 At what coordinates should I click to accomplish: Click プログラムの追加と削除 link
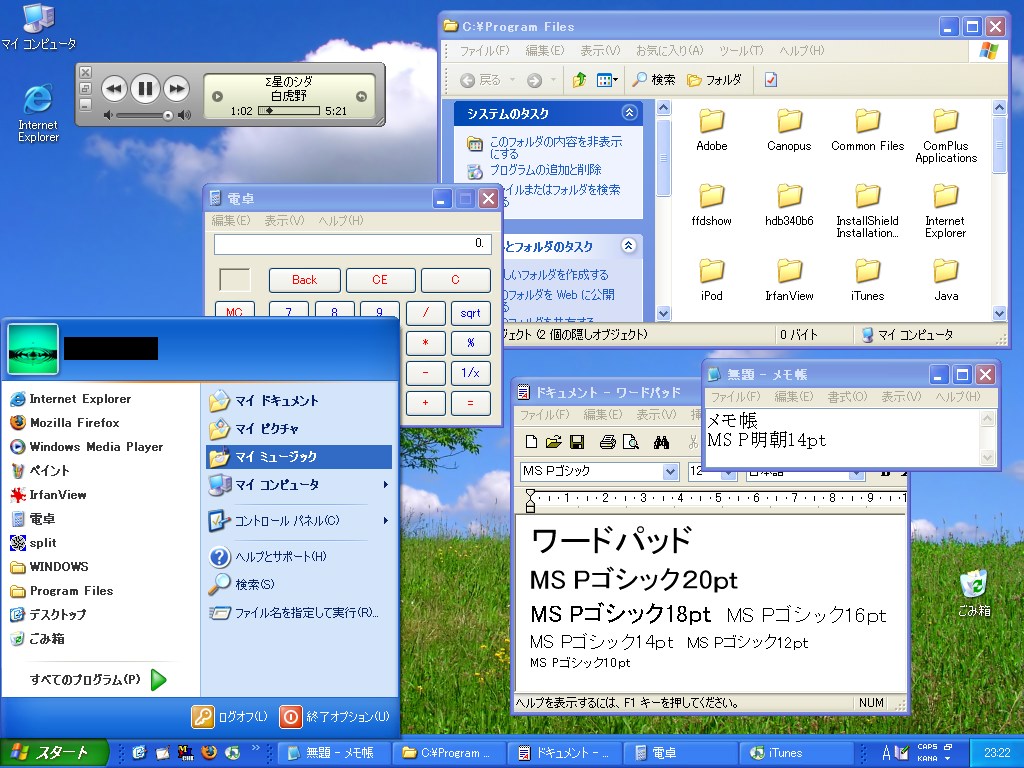pos(545,170)
